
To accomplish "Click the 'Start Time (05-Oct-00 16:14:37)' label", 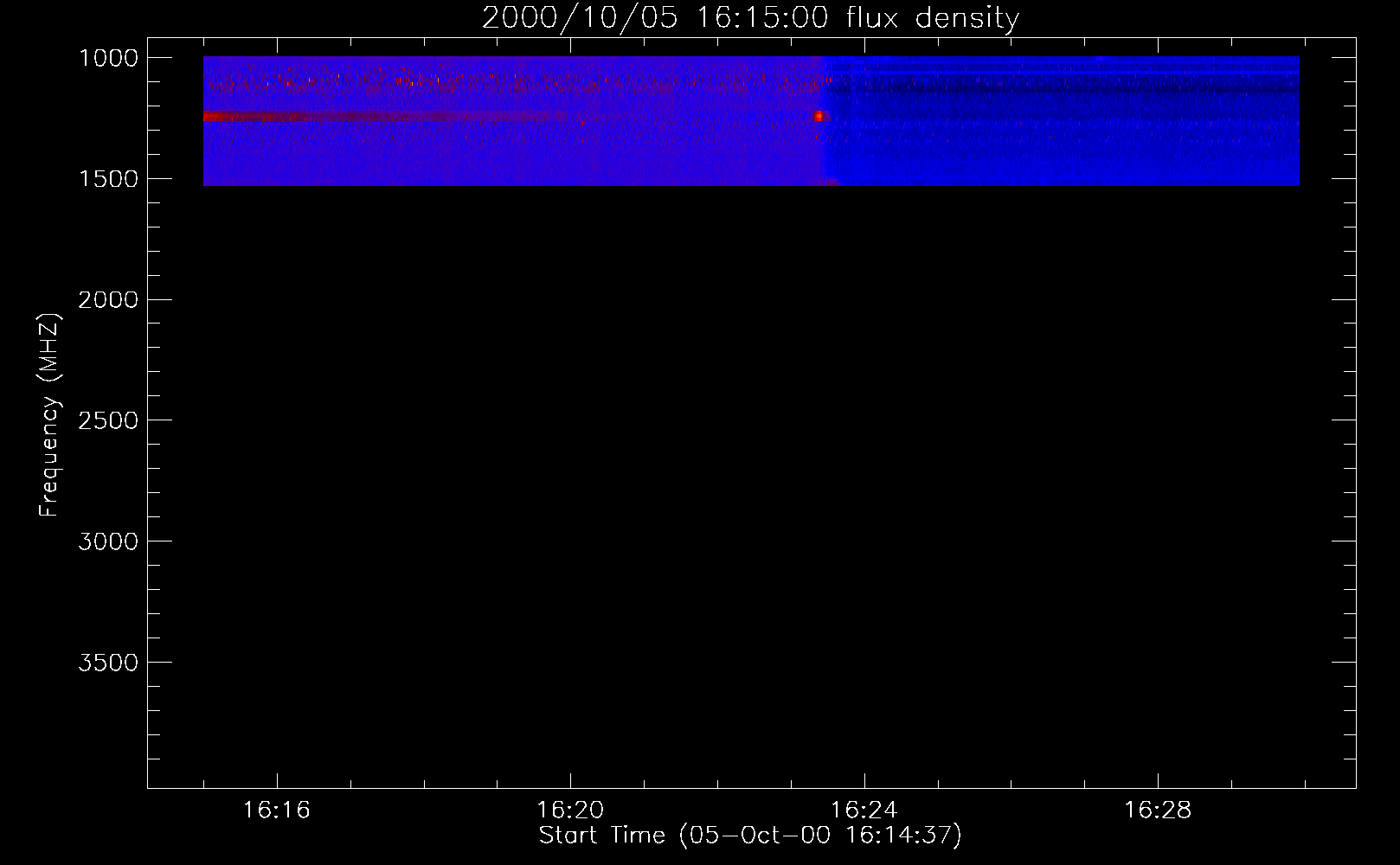I will (750, 836).
